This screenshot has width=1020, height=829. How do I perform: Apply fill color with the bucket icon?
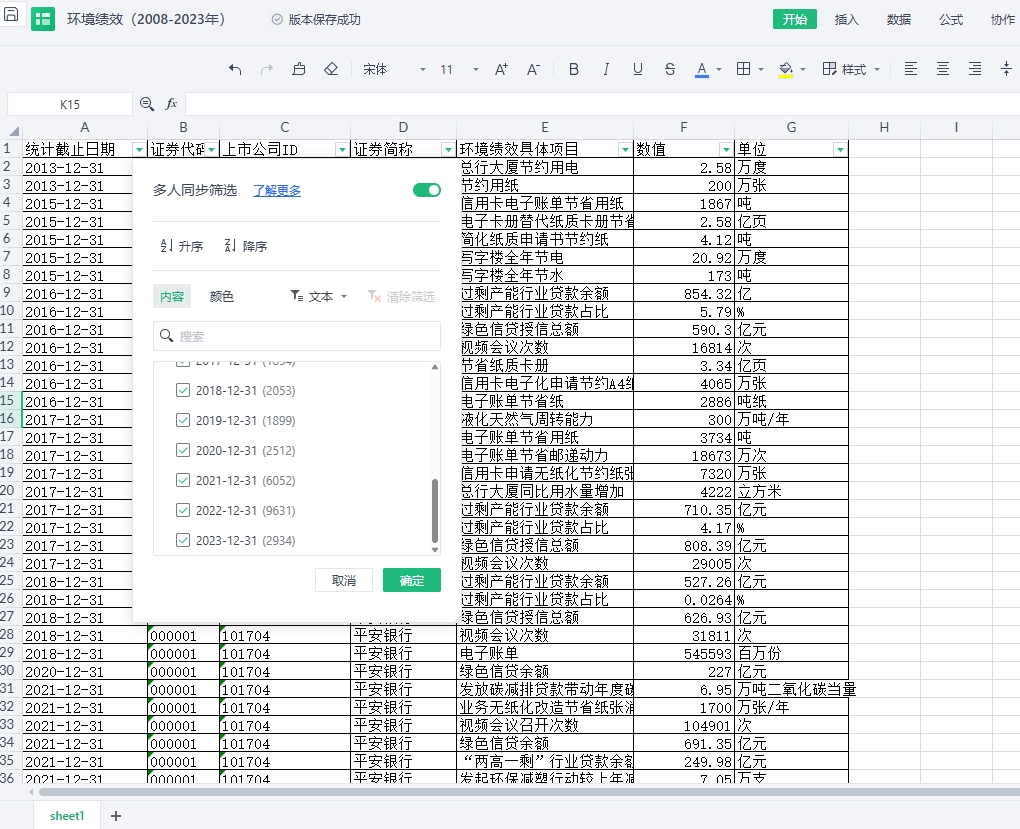pos(786,68)
